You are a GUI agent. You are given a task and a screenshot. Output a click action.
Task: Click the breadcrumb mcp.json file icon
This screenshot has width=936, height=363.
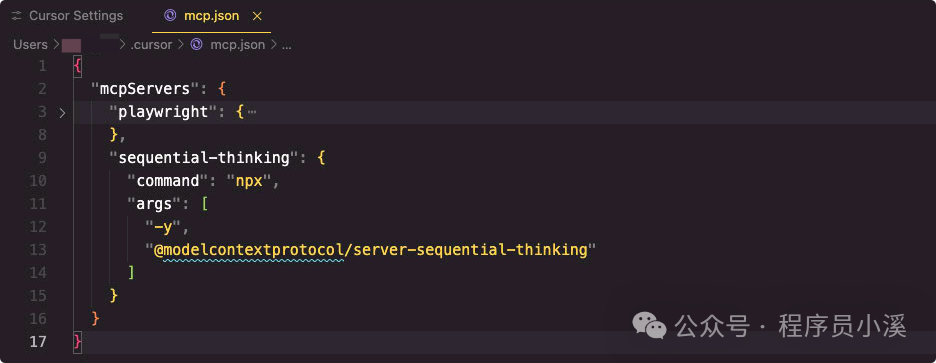pyautogui.click(x=196, y=44)
